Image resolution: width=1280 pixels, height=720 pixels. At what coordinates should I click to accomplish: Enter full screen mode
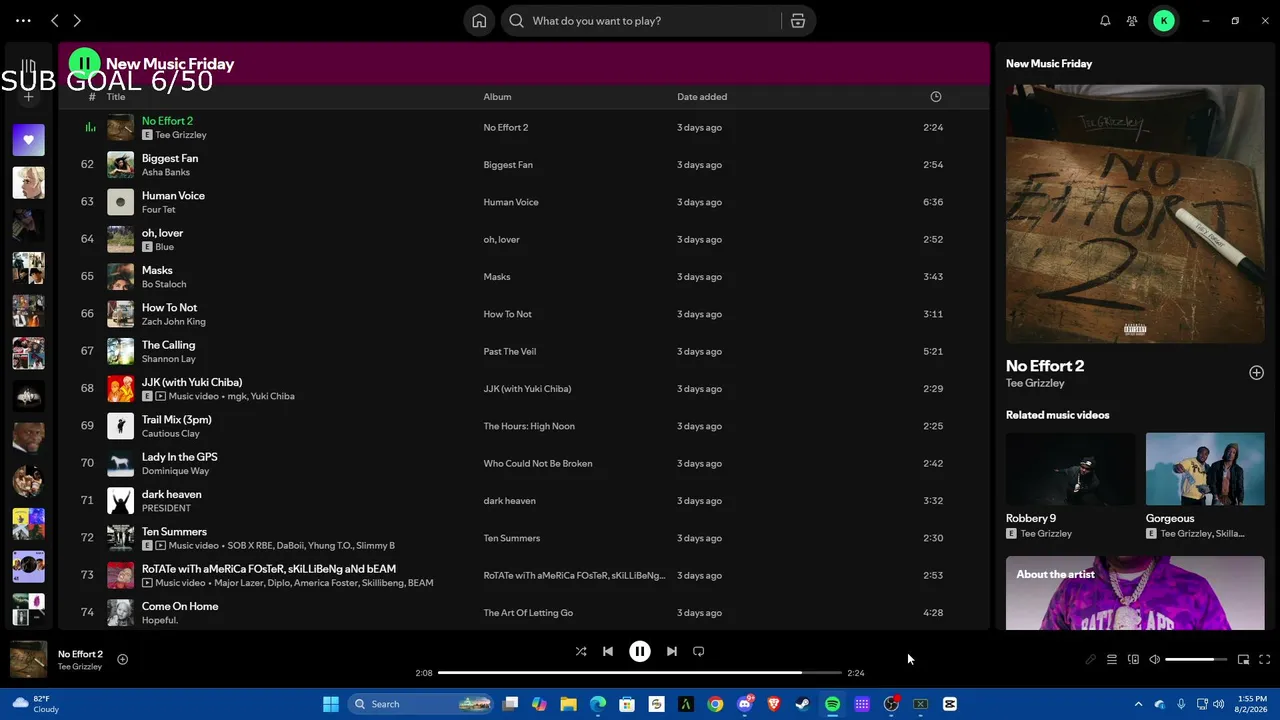point(1265,660)
